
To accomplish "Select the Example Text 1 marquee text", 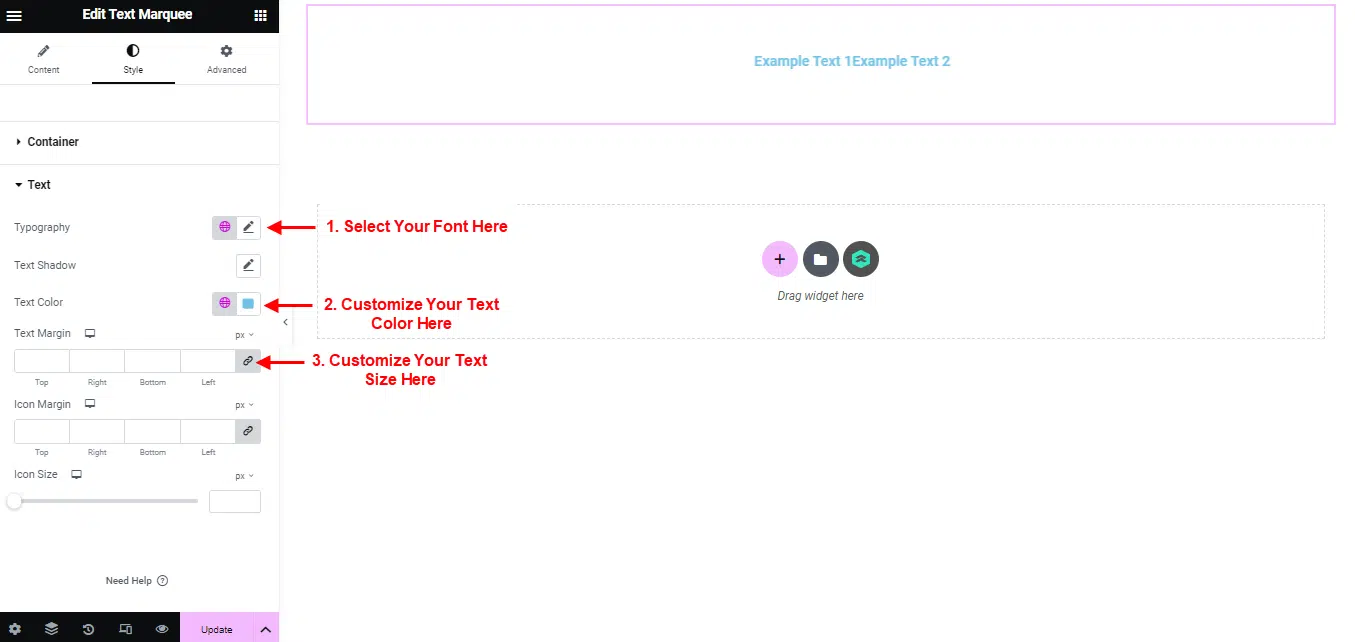I will click(x=803, y=61).
